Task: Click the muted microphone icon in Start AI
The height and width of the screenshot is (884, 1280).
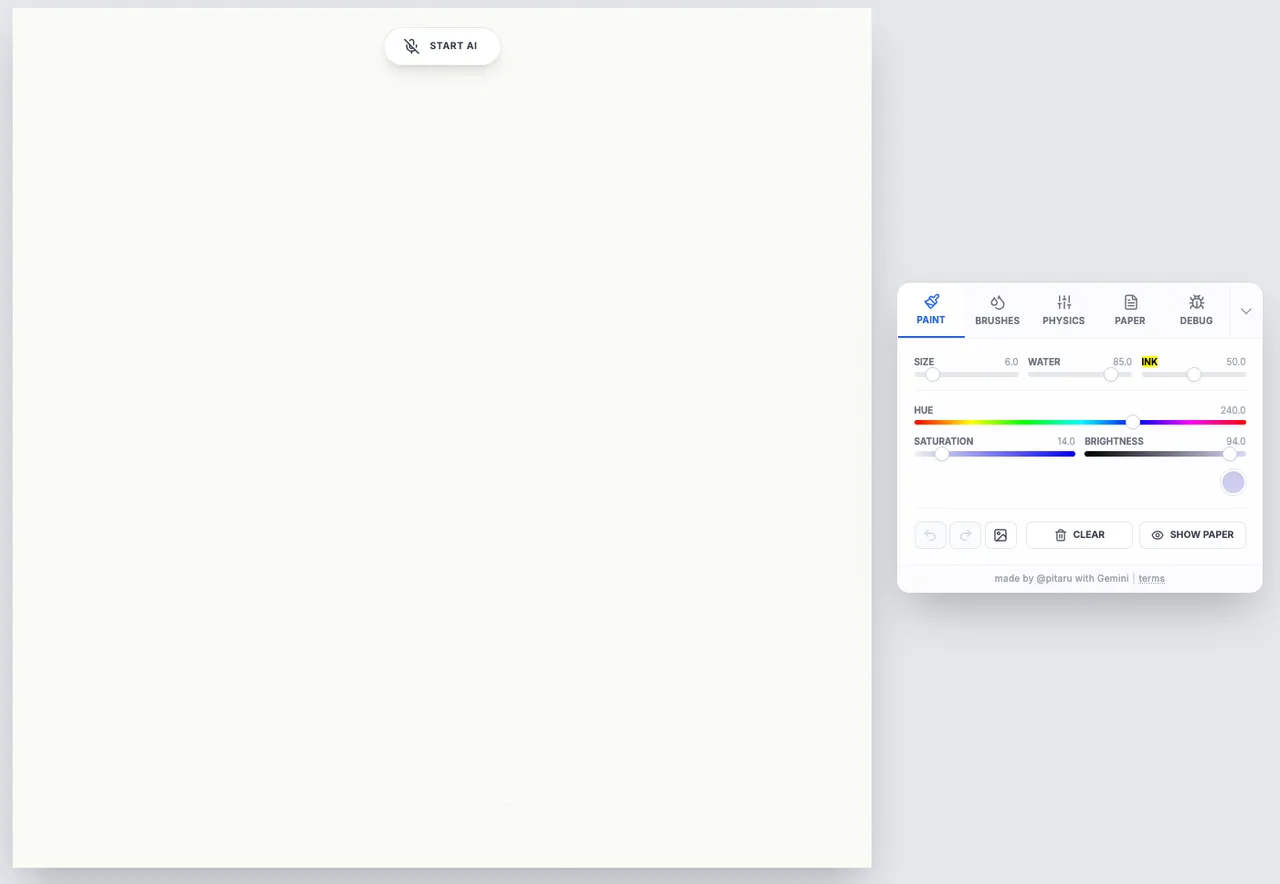Action: 411,46
